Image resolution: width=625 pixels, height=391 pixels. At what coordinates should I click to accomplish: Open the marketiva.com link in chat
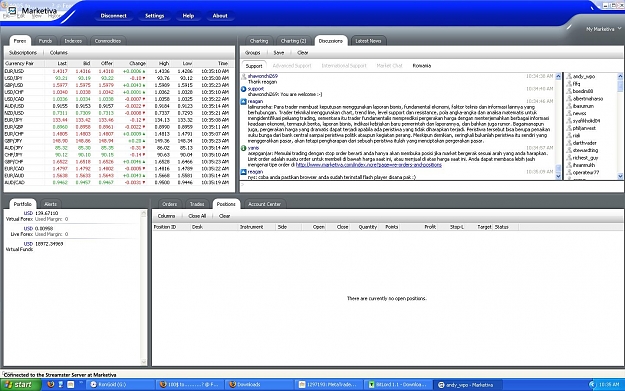coord(369,165)
